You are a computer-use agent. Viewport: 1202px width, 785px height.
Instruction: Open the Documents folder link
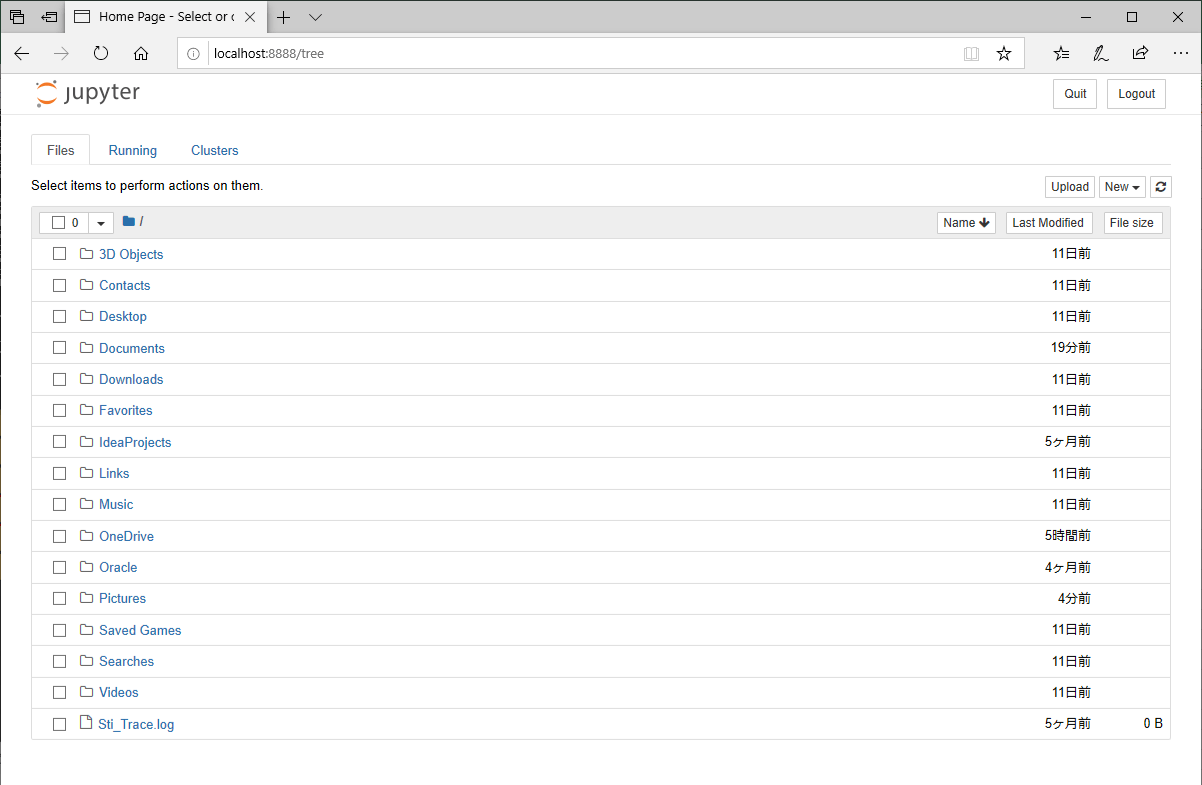pos(132,348)
